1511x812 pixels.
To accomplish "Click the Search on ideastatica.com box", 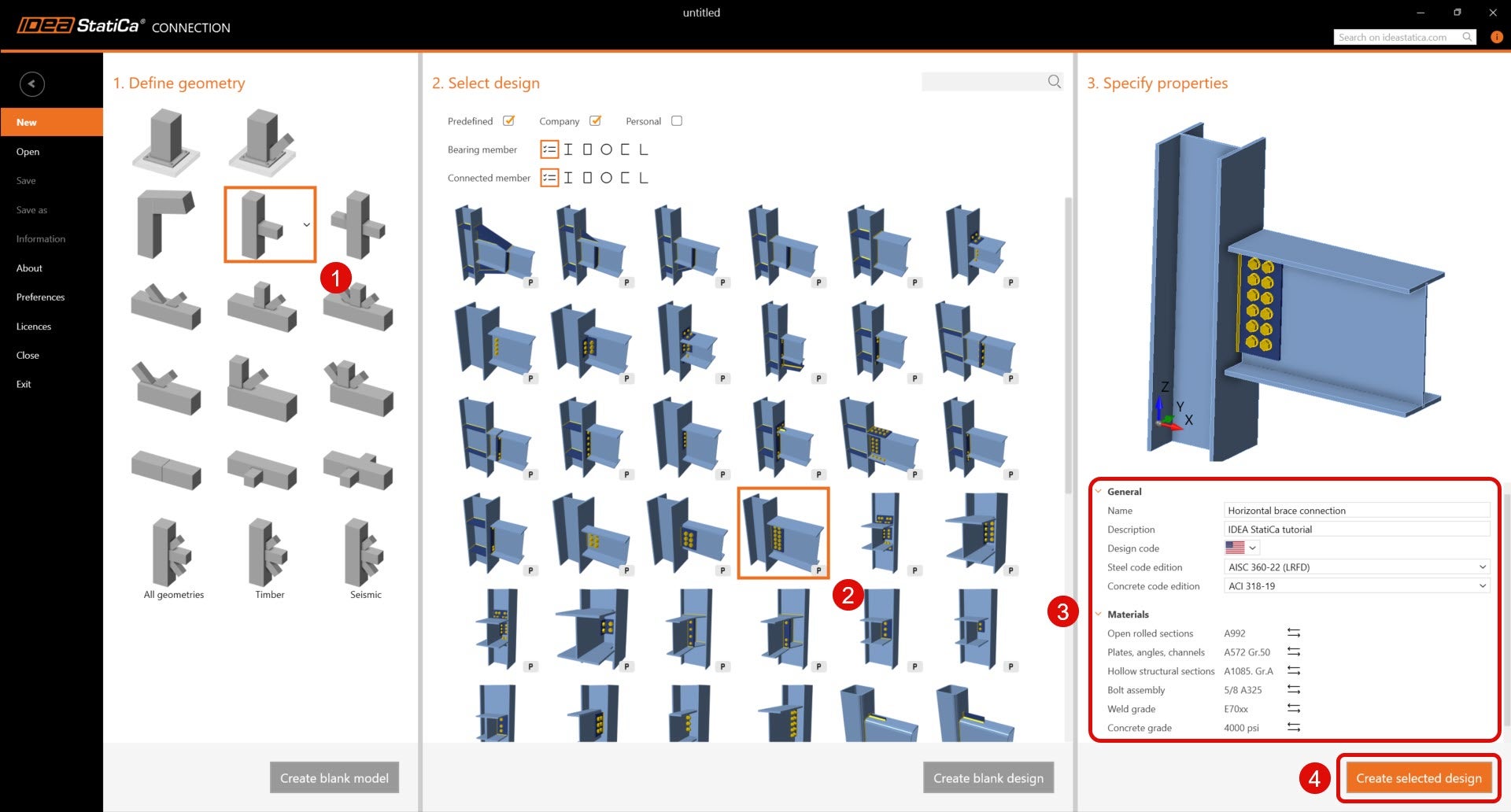I will coord(1405,37).
